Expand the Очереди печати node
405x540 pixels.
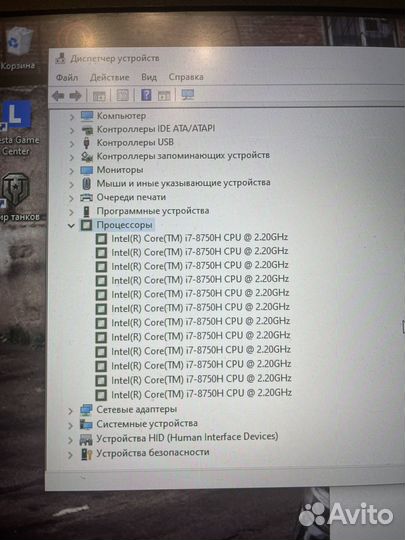click(71, 198)
